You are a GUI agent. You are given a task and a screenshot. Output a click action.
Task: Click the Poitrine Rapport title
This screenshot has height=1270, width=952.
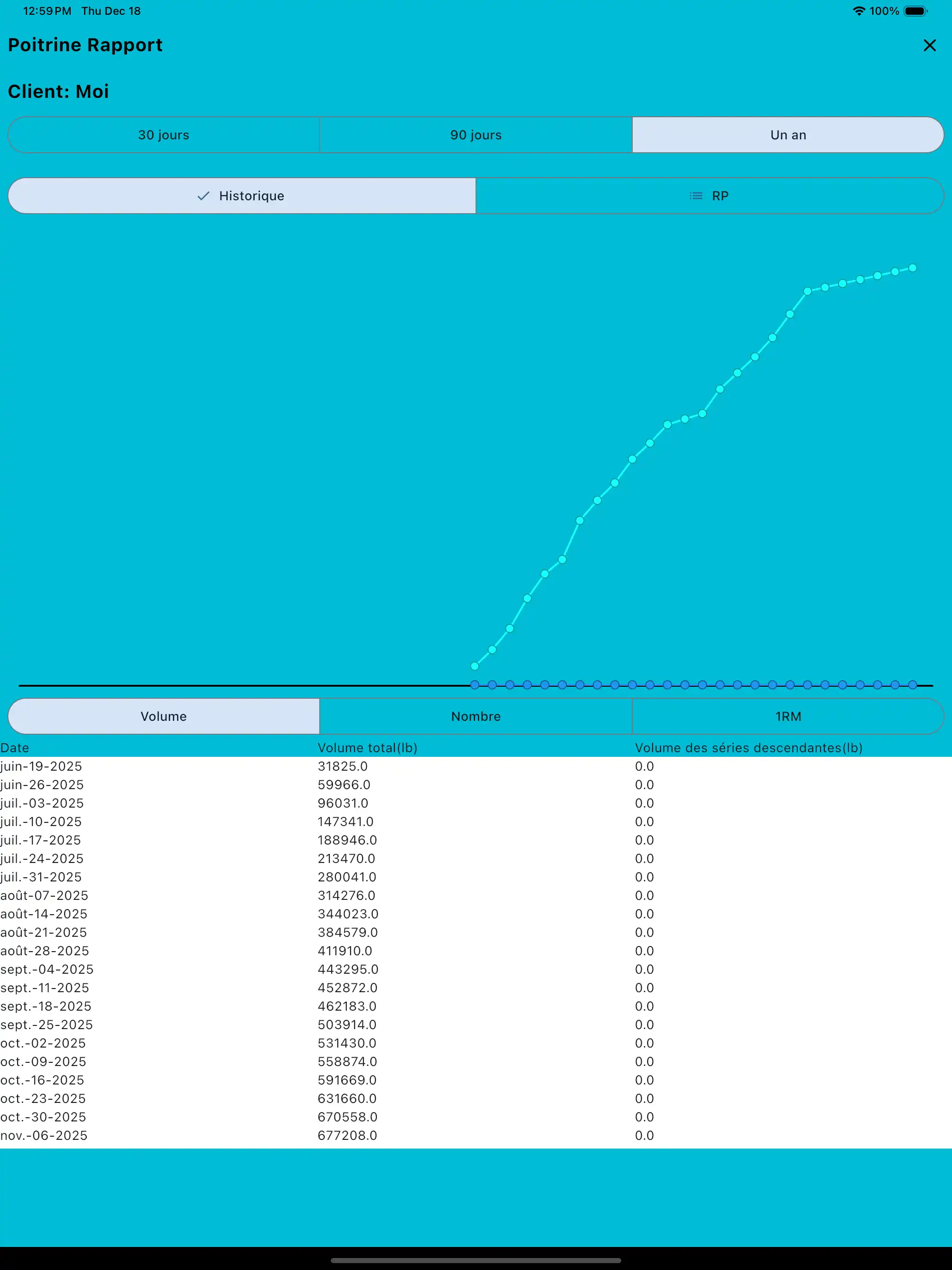85,45
